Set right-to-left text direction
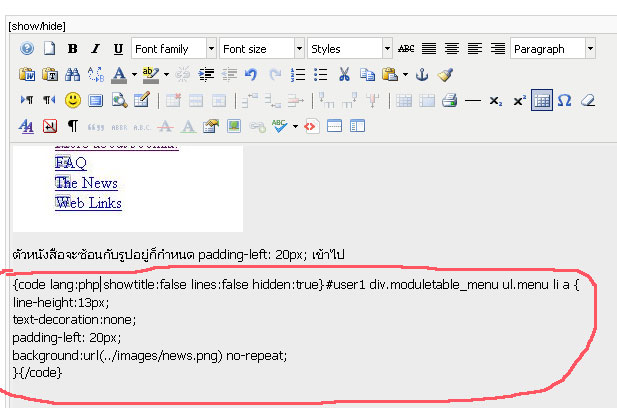The height and width of the screenshot is (408, 617). point(50,100)
